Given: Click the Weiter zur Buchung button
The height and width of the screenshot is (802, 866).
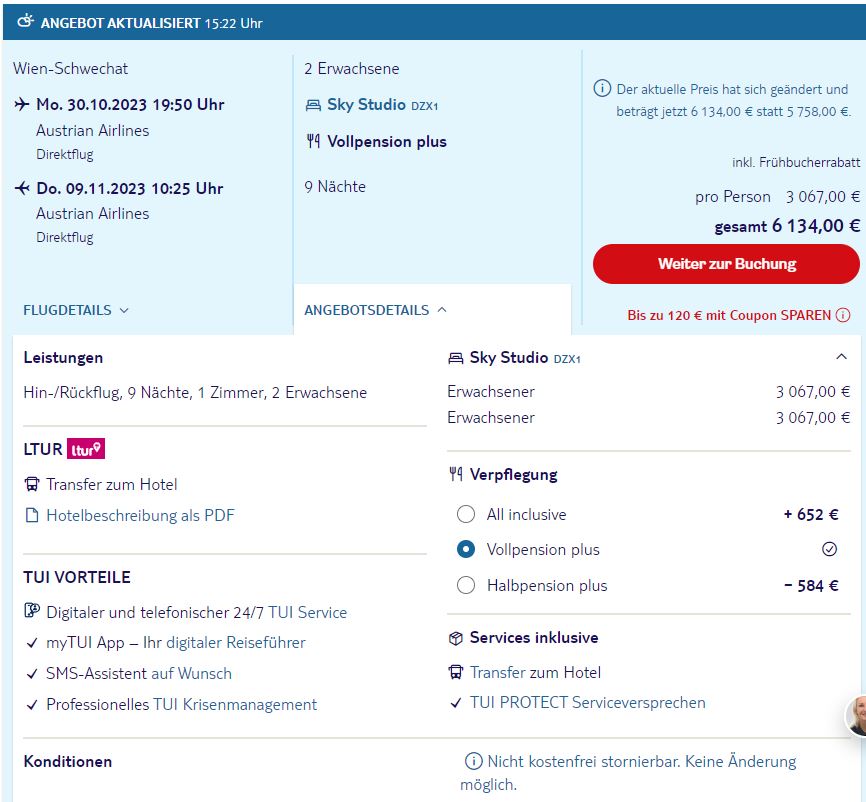Looking at the screenshot, I should 726,264.
